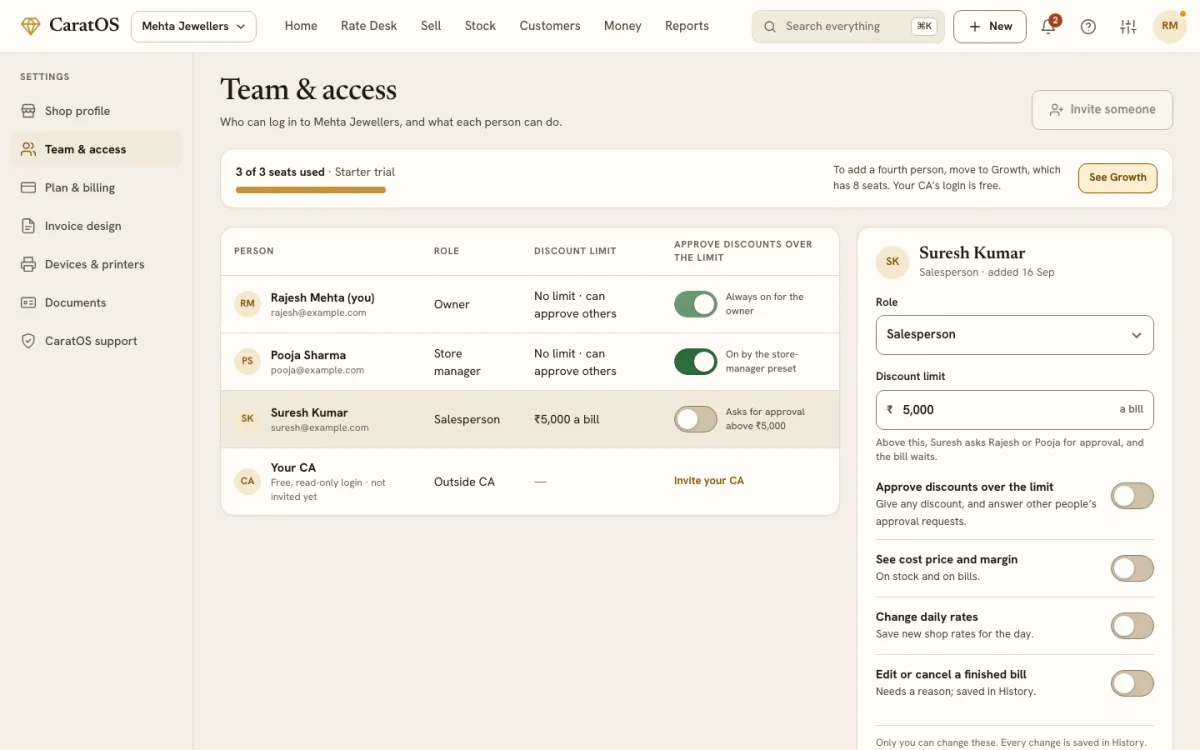Toggle Rajesh Mehta's approve discounts switch
Viewport: 1200px width, 750px height.
[x=696, y=304]
